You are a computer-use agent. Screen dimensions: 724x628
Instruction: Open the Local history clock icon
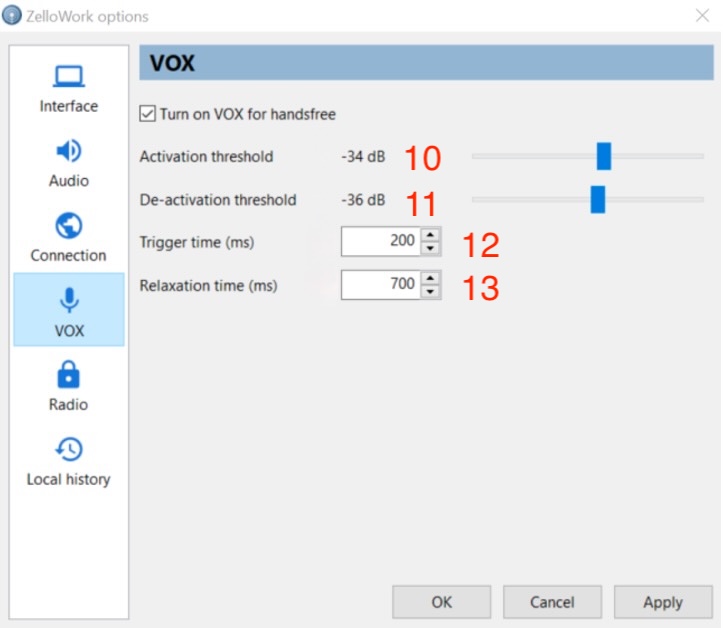[x=69, y=449]
